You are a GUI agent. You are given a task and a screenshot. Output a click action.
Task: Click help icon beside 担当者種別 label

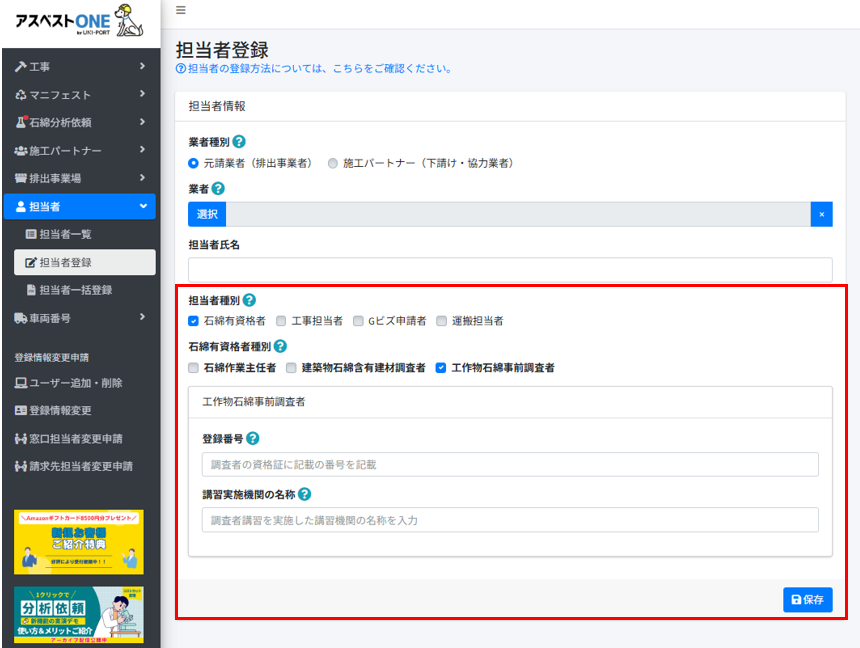tap(249, 299)
